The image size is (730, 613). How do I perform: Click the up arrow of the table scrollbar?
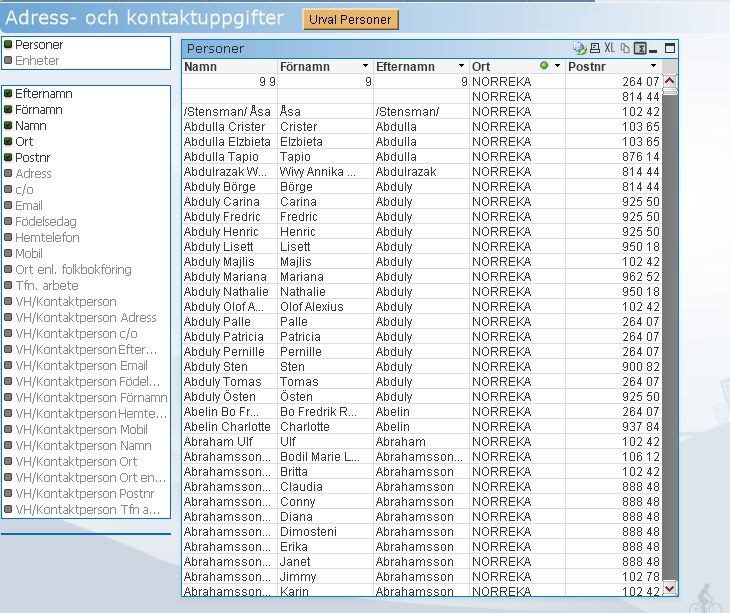tap(669, 81)
